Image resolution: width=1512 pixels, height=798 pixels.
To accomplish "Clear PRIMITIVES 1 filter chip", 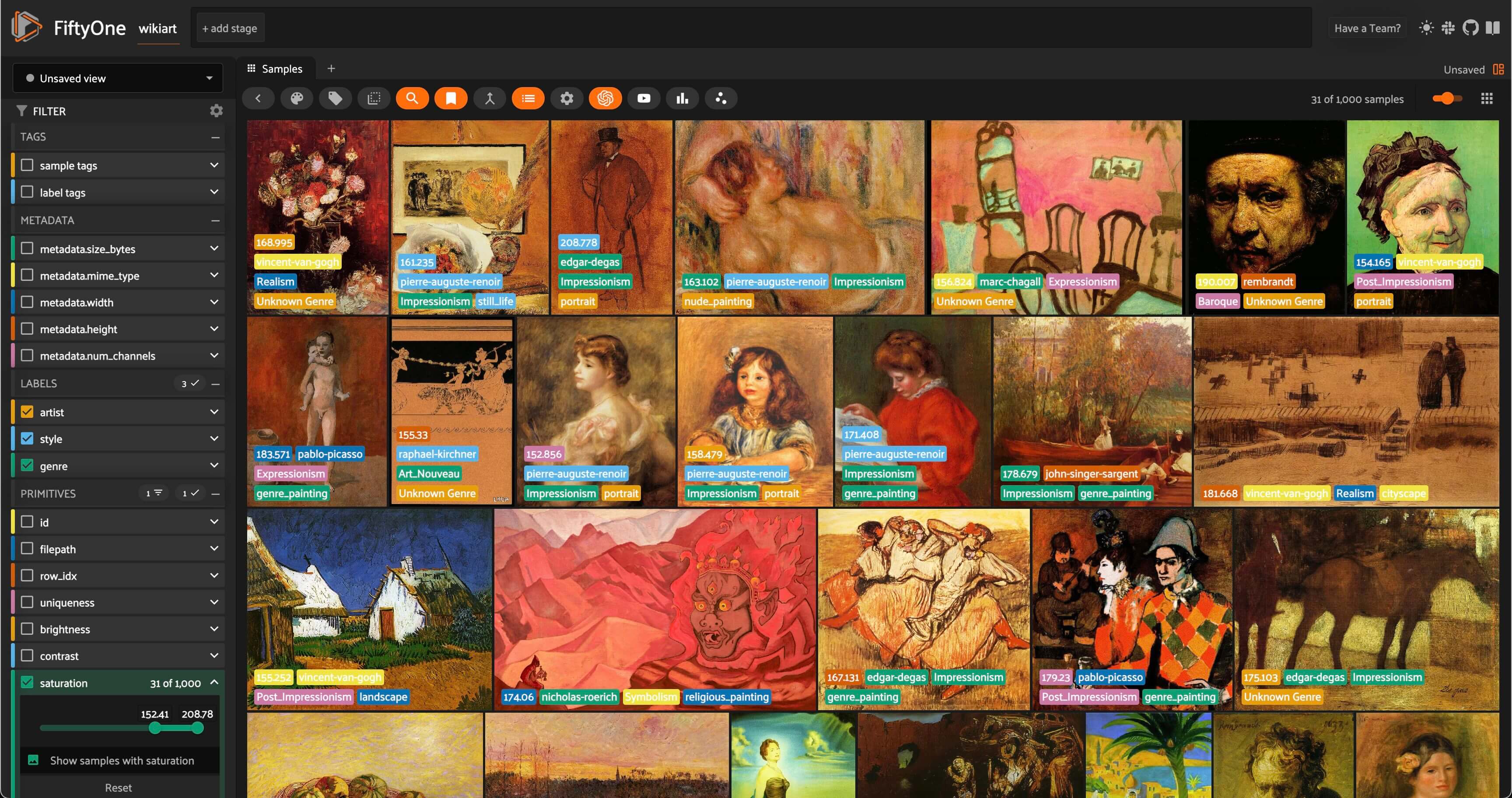I will 154,493.
